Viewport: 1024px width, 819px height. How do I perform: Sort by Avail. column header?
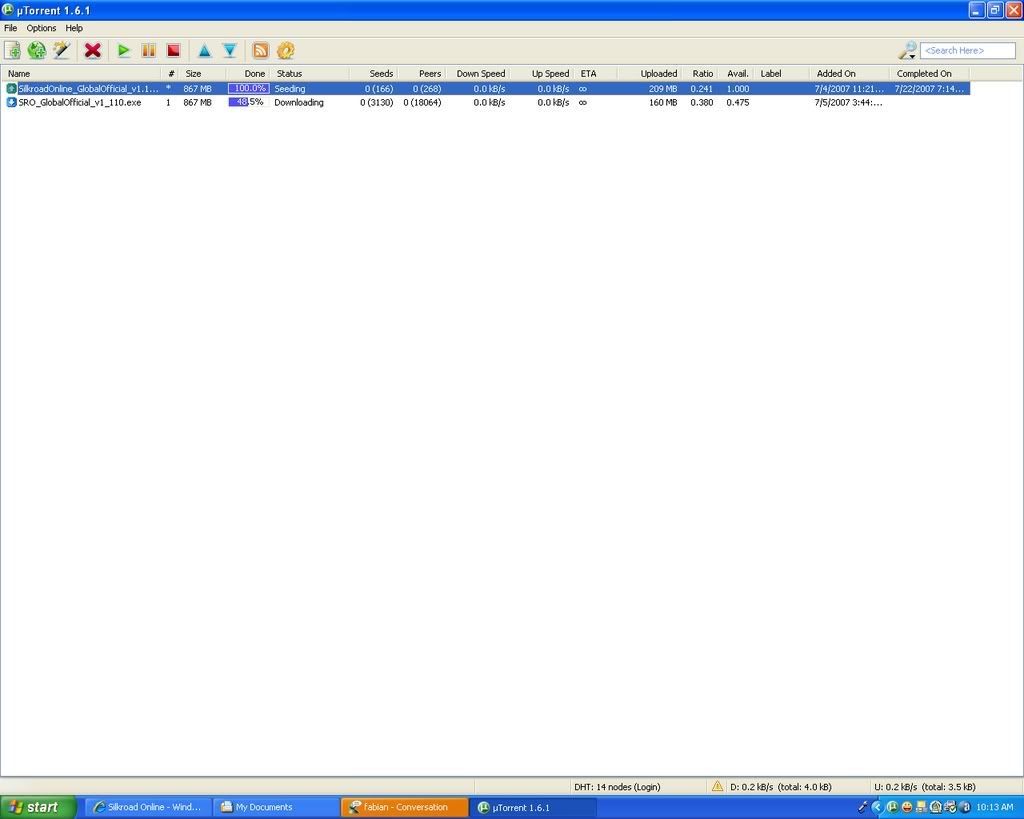click(737, 74)
